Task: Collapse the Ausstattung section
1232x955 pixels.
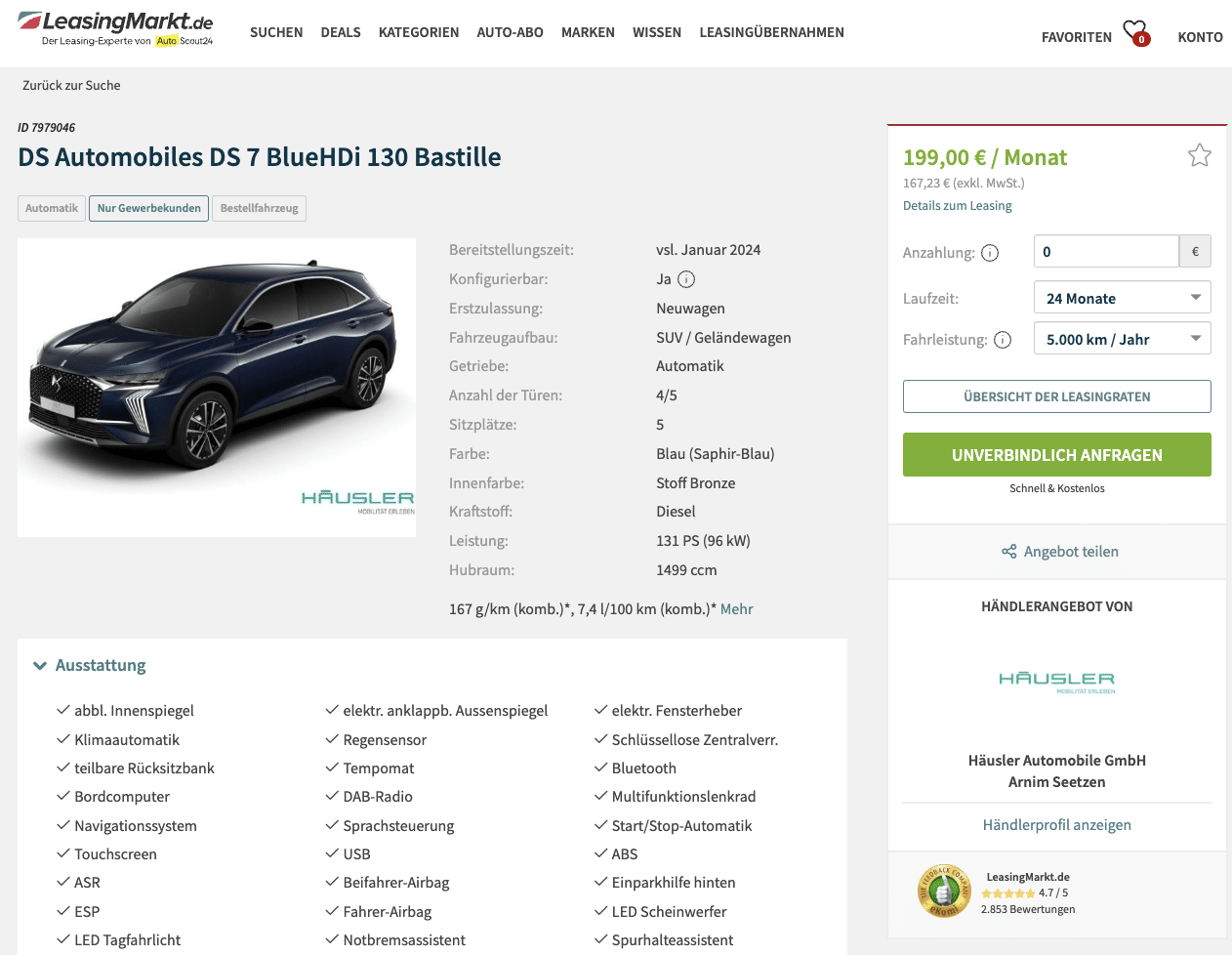Action: pos(90,665)
